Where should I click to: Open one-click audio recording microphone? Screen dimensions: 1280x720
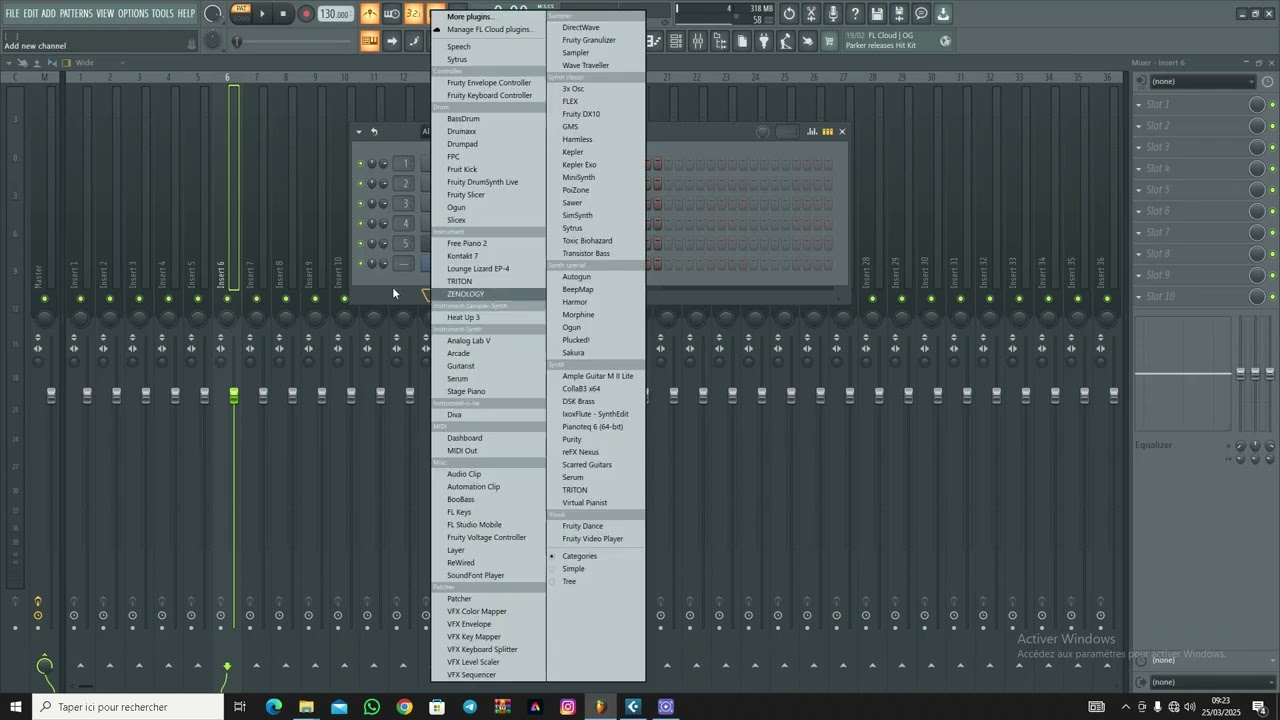click(x=834, y=14)
